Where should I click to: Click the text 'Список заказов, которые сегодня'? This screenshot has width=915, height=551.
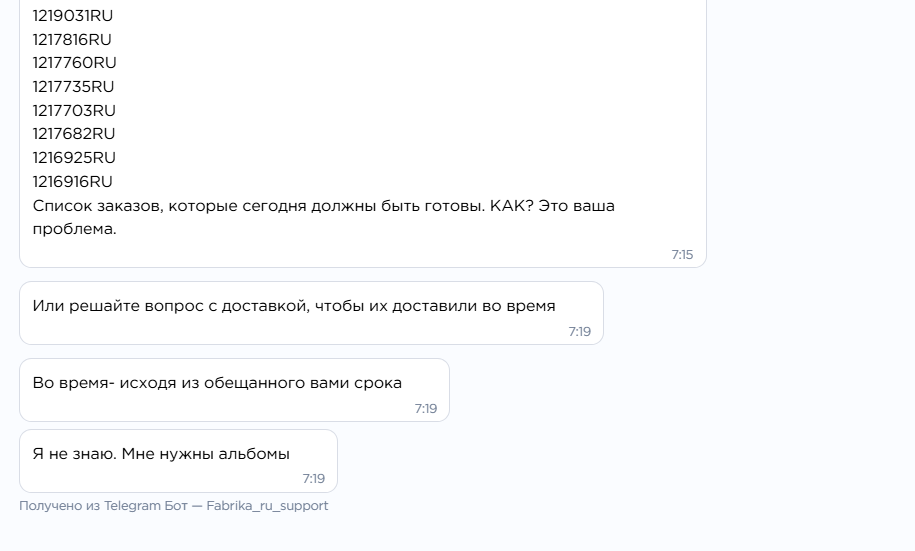point(169,206)
